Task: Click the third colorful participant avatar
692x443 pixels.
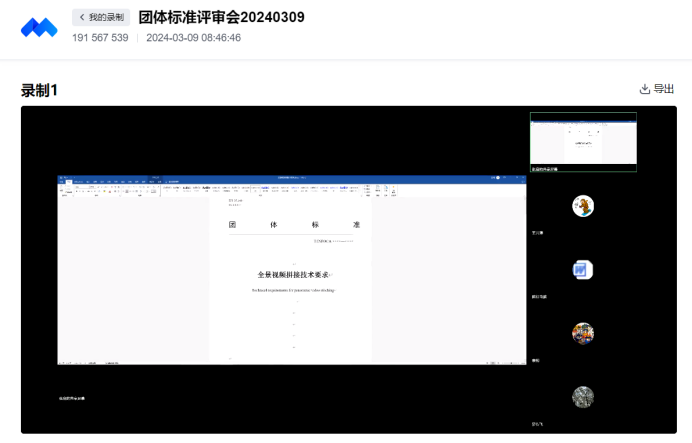Action: point(583,333)
